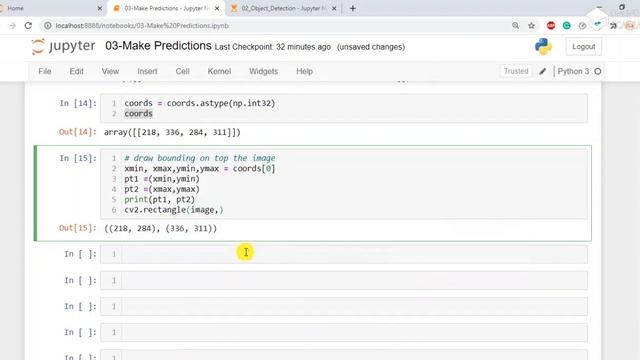
Task: Click the Out[14] array output text
Action: click(x=172, y=132)
